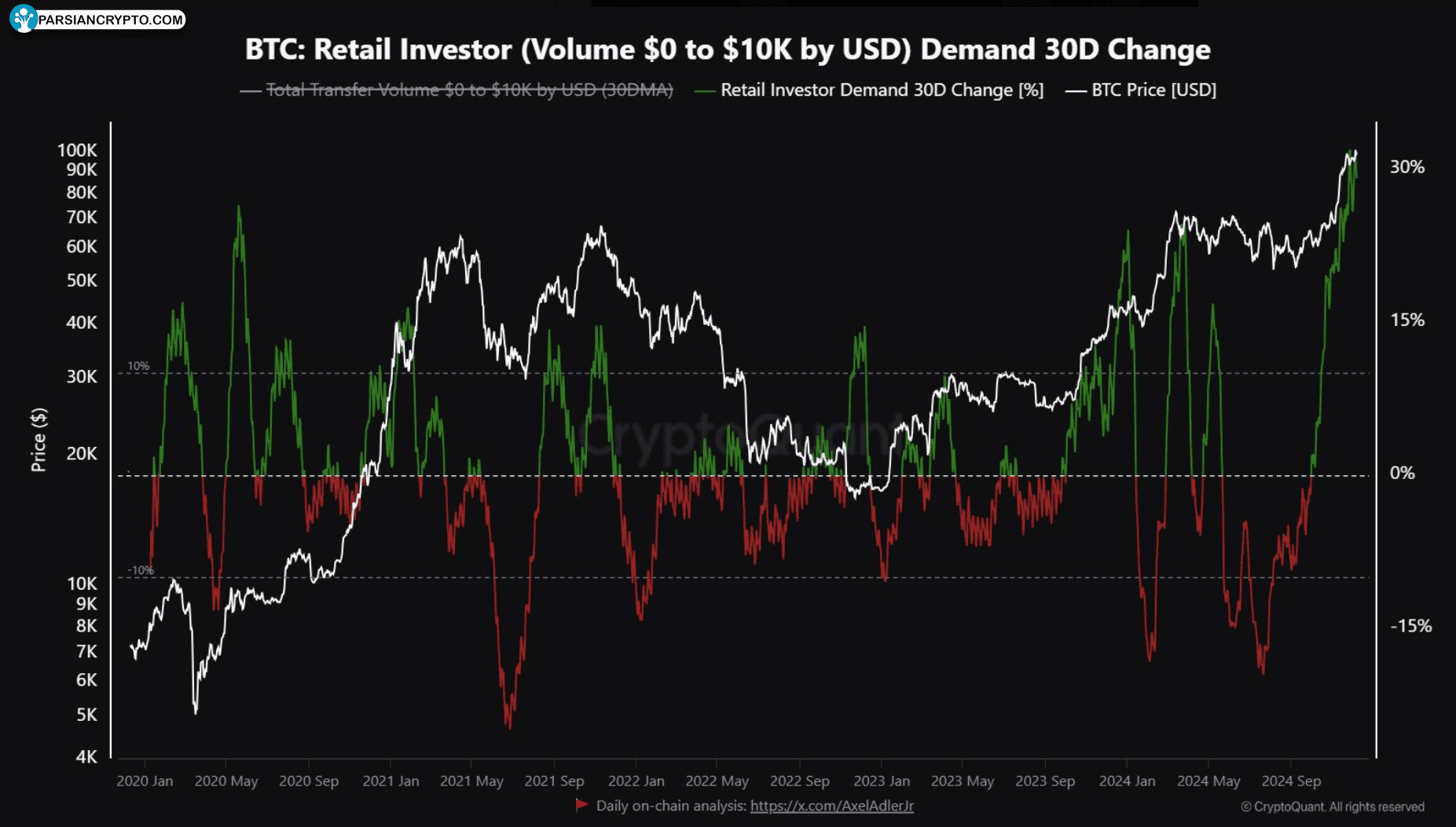Screen dimensions: 1456x827
Task: Click the 60K price axis label
Action: click(x=82, y=247)
